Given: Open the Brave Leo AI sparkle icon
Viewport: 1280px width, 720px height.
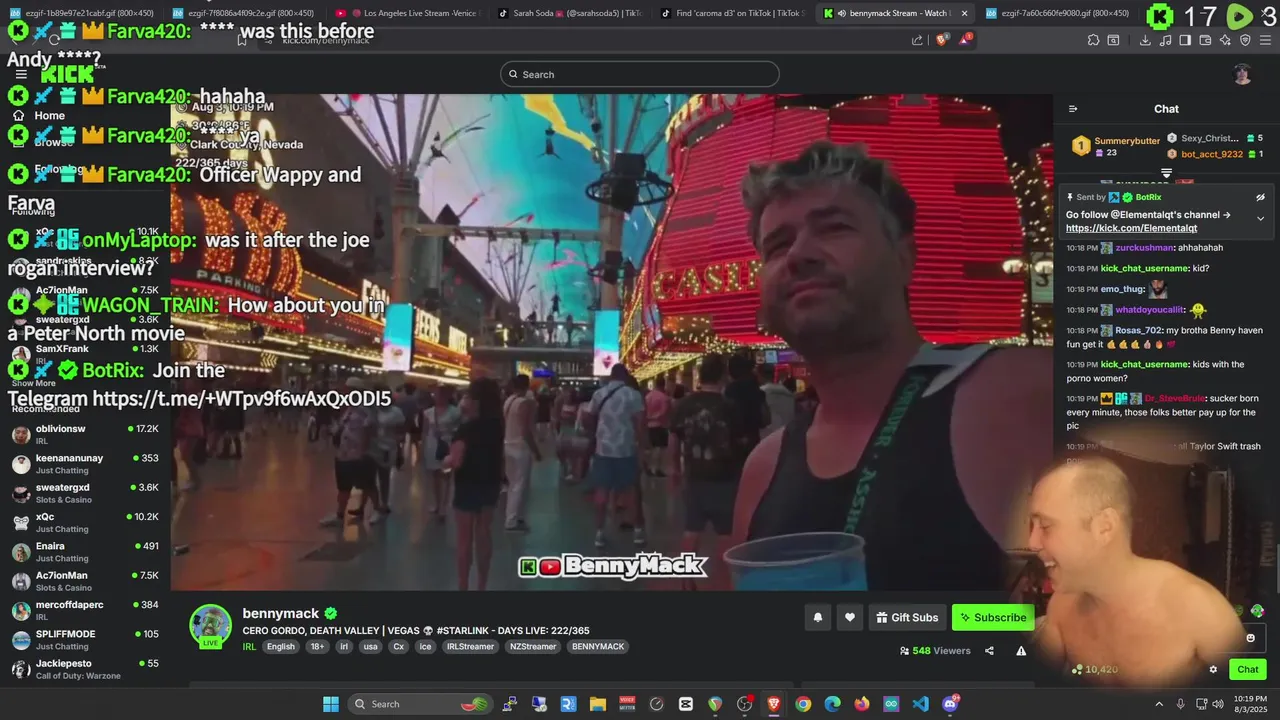Looking at the screenshot, I should coord(1225,40).
